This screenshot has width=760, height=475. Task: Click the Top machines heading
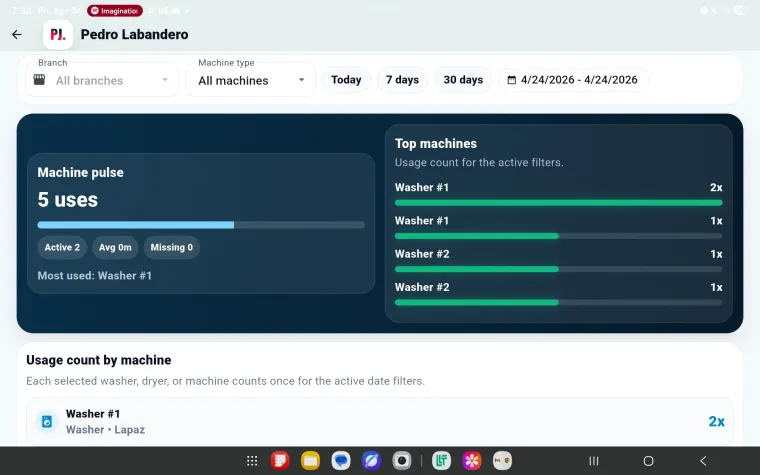tap(436, 143)
